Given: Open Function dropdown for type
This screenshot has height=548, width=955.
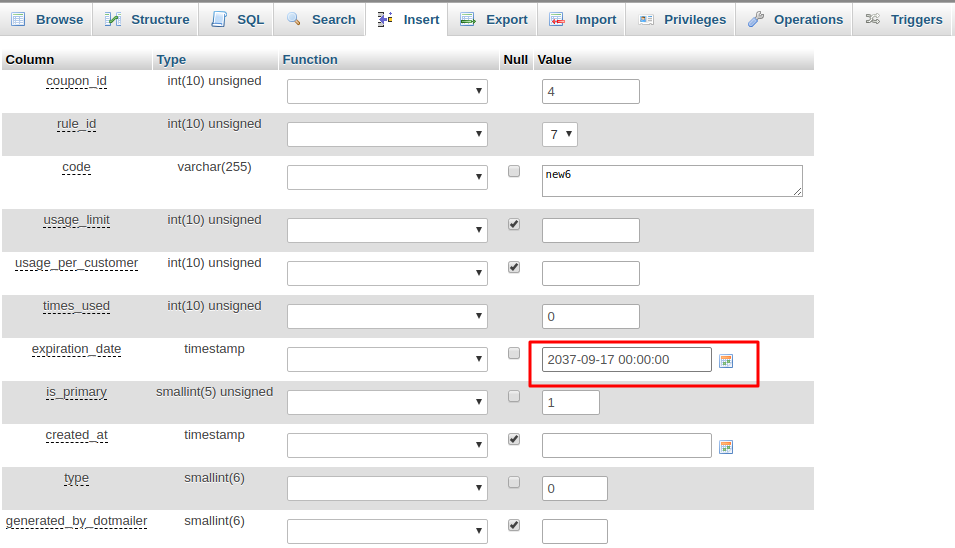Looking at the screenshot, I should 387,488.
